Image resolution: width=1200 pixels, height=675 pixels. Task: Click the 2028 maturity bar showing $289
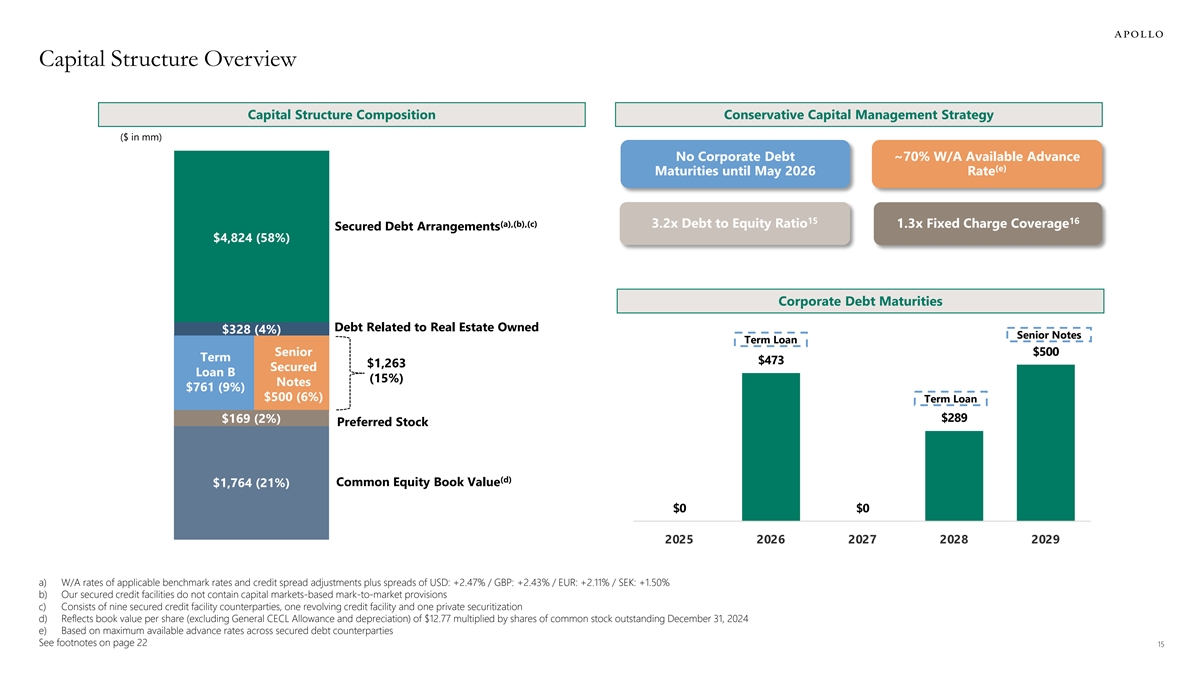coord(954,475)
